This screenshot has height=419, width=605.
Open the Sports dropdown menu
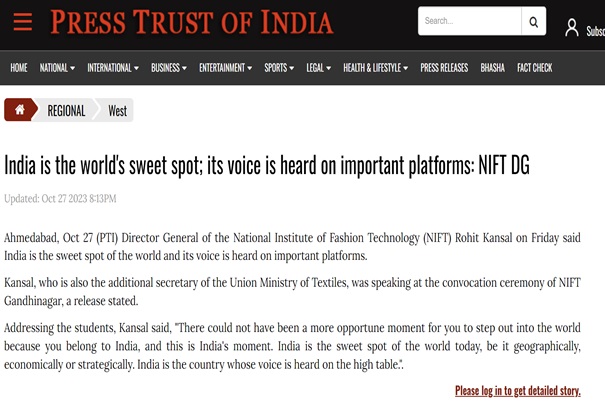click(x=279, y=68)
